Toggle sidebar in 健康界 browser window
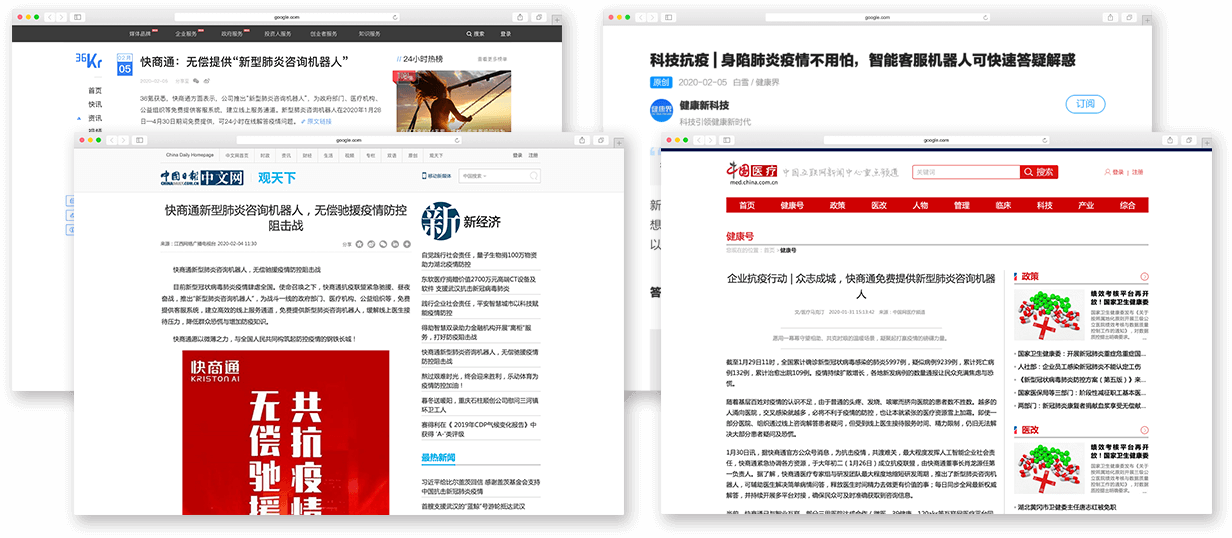Viewport: 1232px width, 538px height. pyautogui.click(x=669, y=17)
